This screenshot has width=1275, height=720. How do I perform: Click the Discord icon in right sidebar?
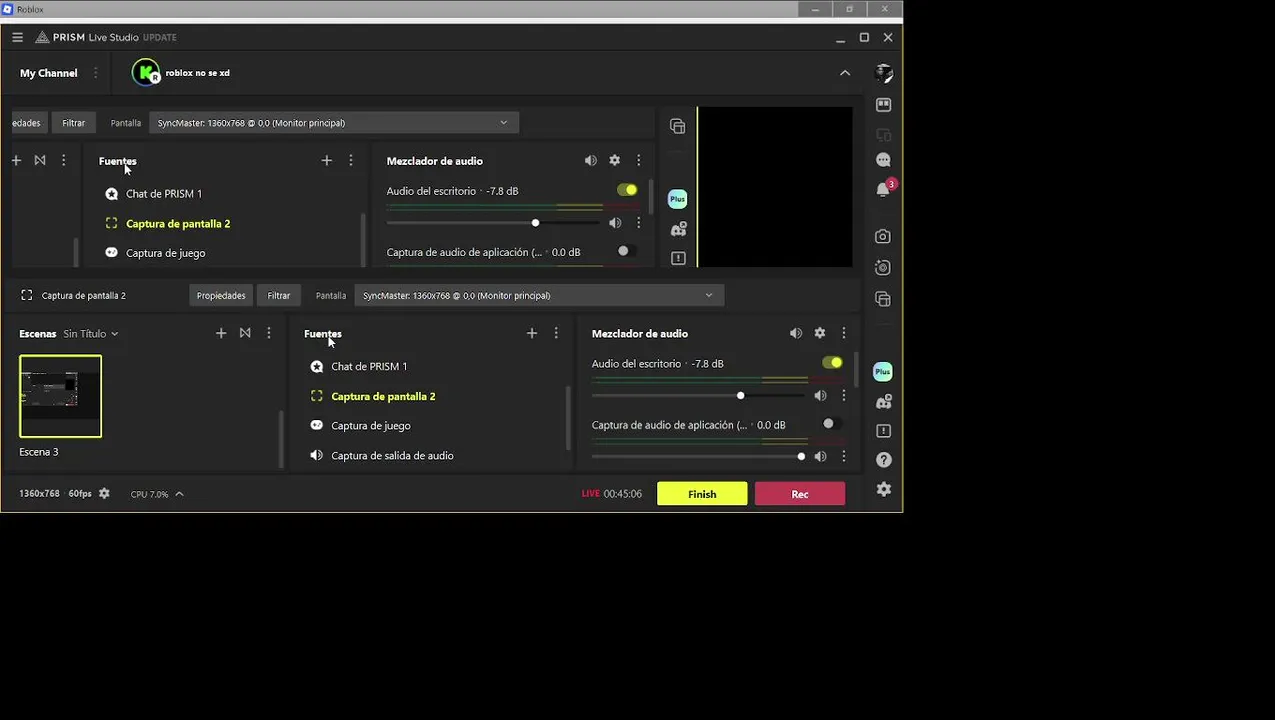point(883,402)
